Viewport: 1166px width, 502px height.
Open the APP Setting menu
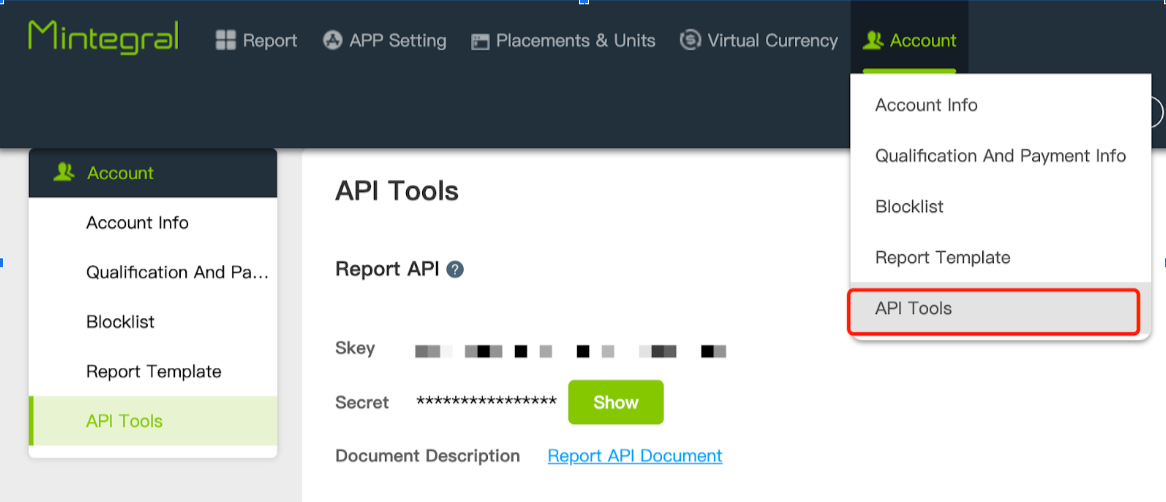pos(384,40)
